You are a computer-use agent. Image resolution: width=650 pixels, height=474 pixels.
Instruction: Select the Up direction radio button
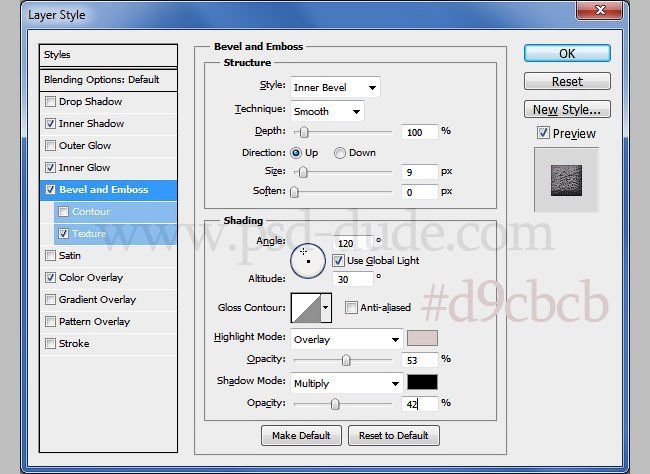296,153
